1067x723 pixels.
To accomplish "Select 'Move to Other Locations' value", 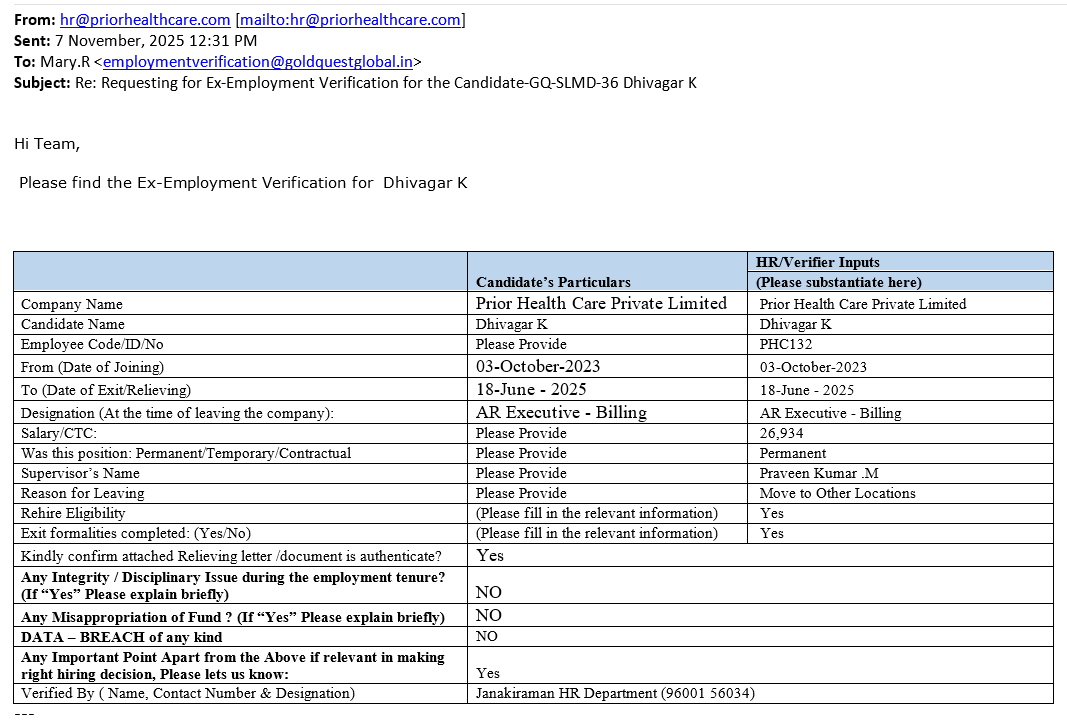I will click(x=837, y=493).
